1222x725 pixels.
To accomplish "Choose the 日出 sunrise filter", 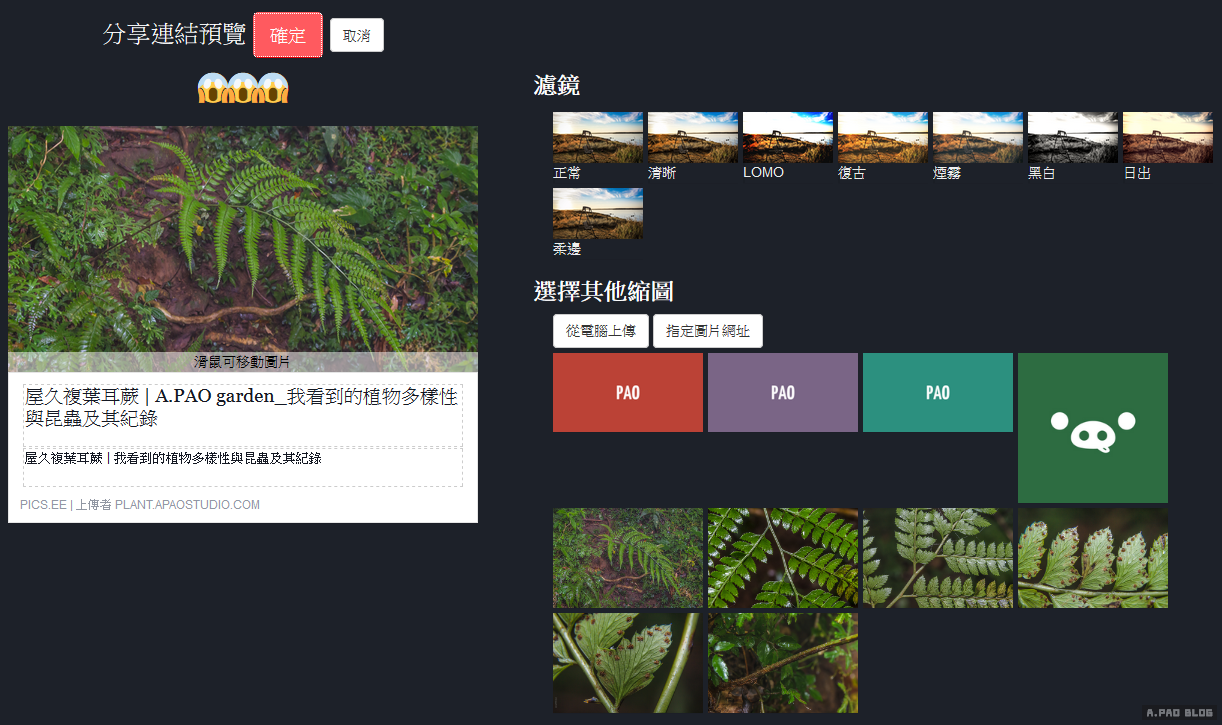I will click(x=1167, y=137).
